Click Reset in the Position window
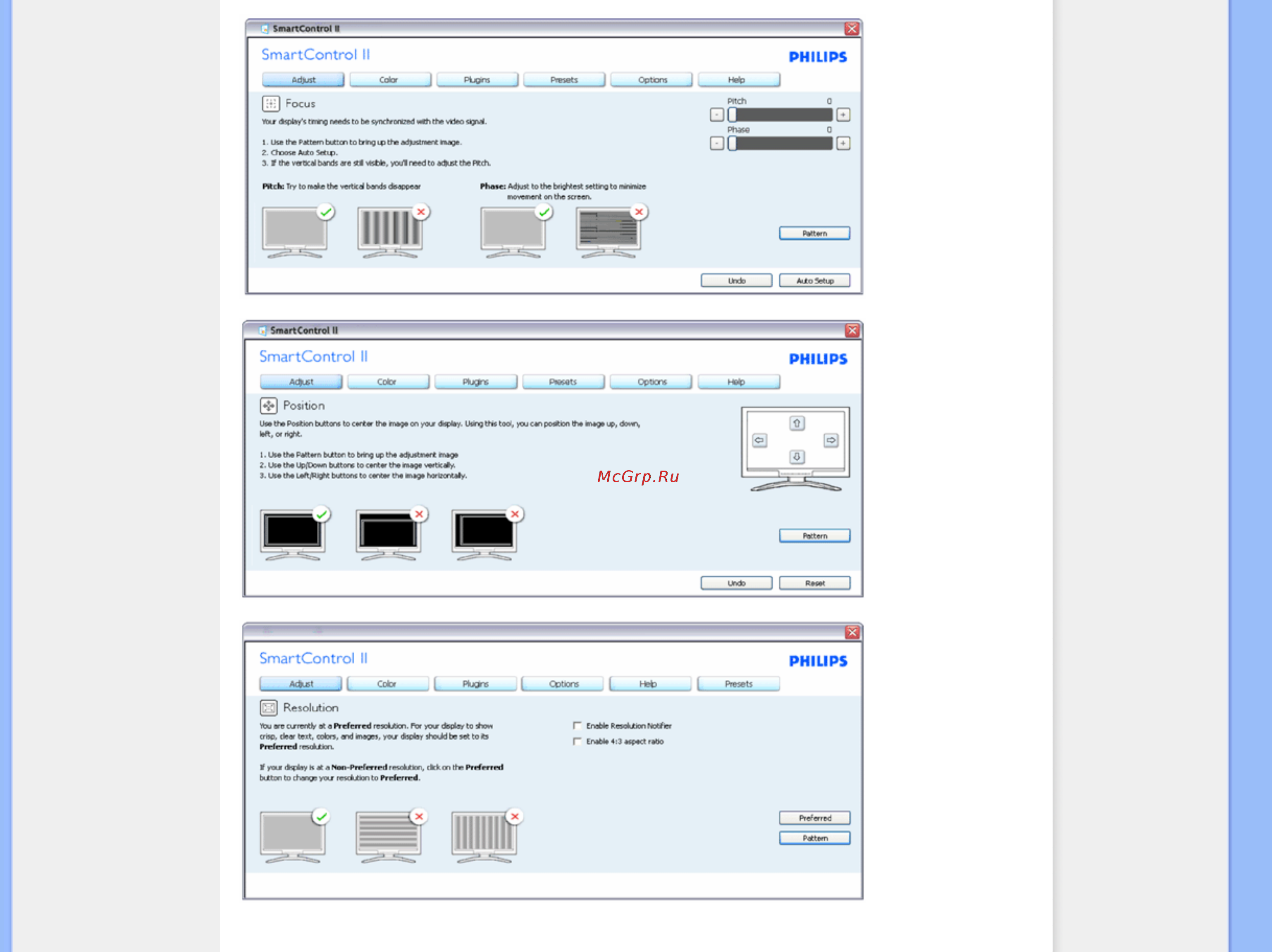The height and width of the screenshot is (952, 1272). 814,583
